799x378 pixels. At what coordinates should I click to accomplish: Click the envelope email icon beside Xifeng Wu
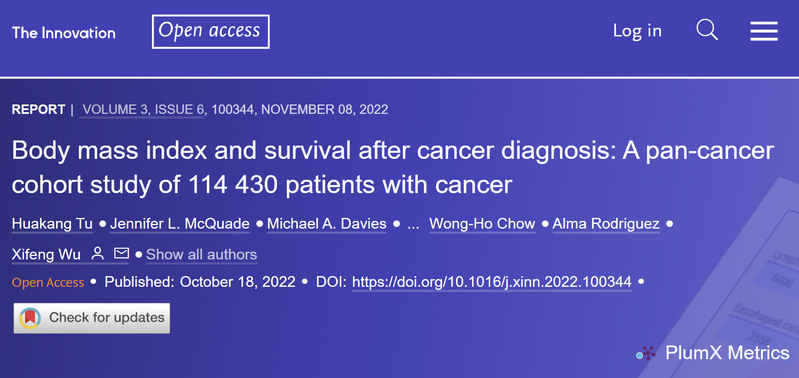coord(121,253)
